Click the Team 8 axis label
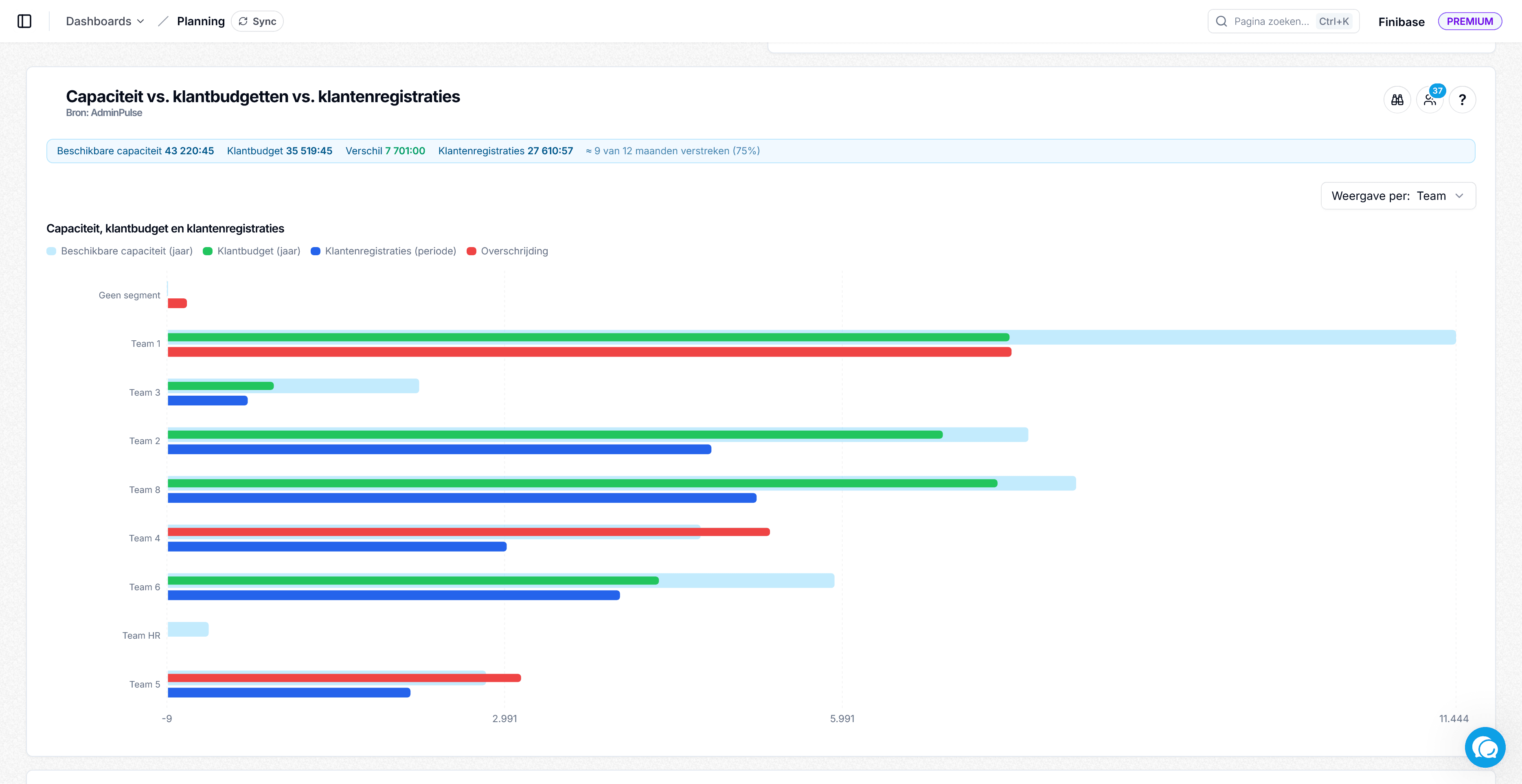This screenshot has height=784, width=1522. pos(145,490)
